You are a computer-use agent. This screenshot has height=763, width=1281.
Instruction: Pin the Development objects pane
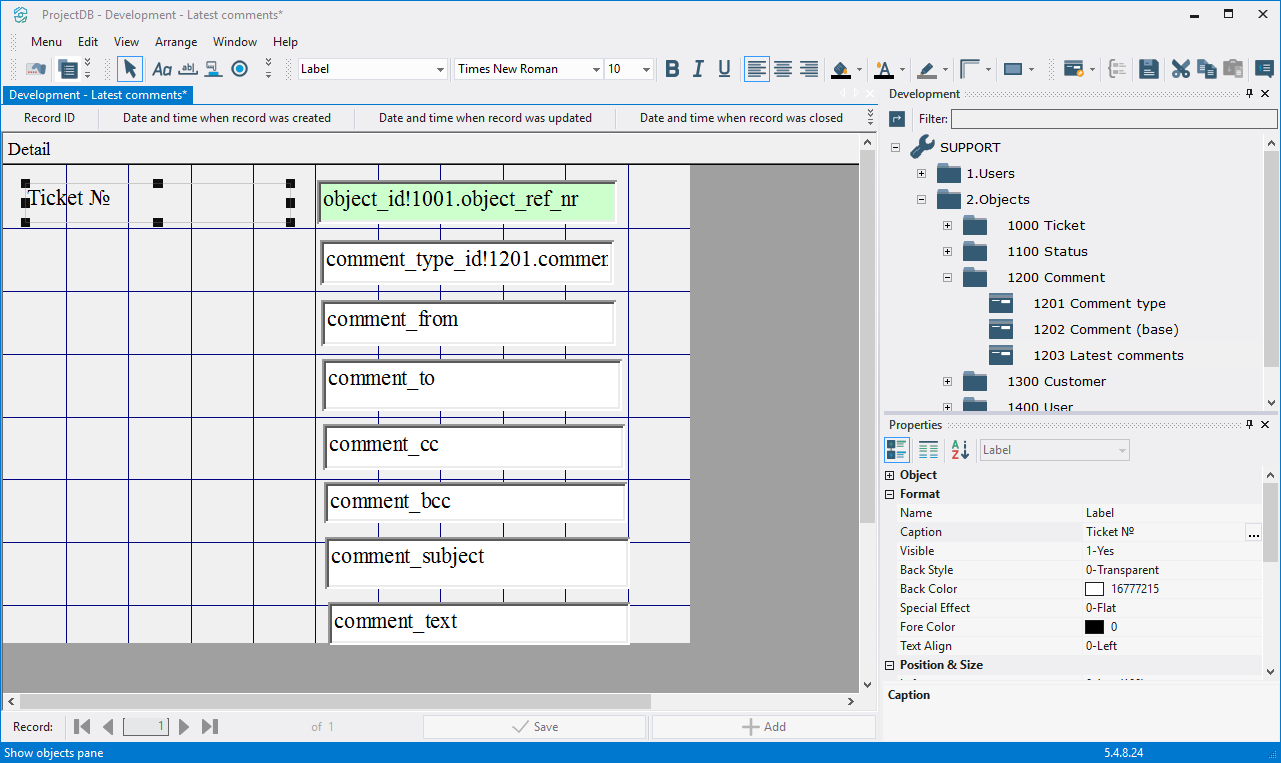point(1249,94)
